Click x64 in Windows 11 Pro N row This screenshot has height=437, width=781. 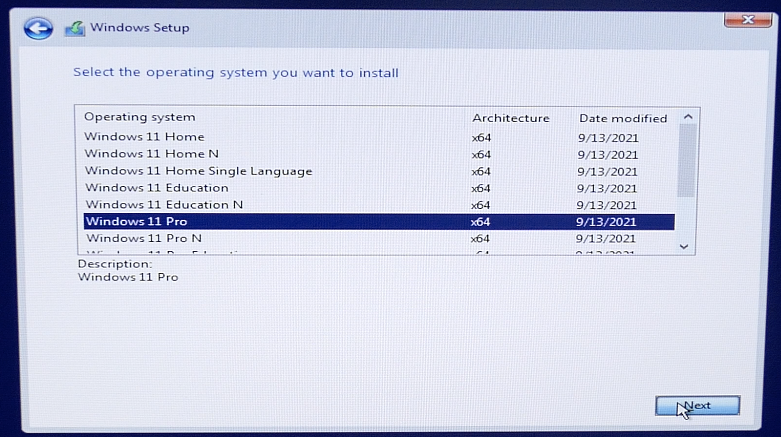[480, 239]
